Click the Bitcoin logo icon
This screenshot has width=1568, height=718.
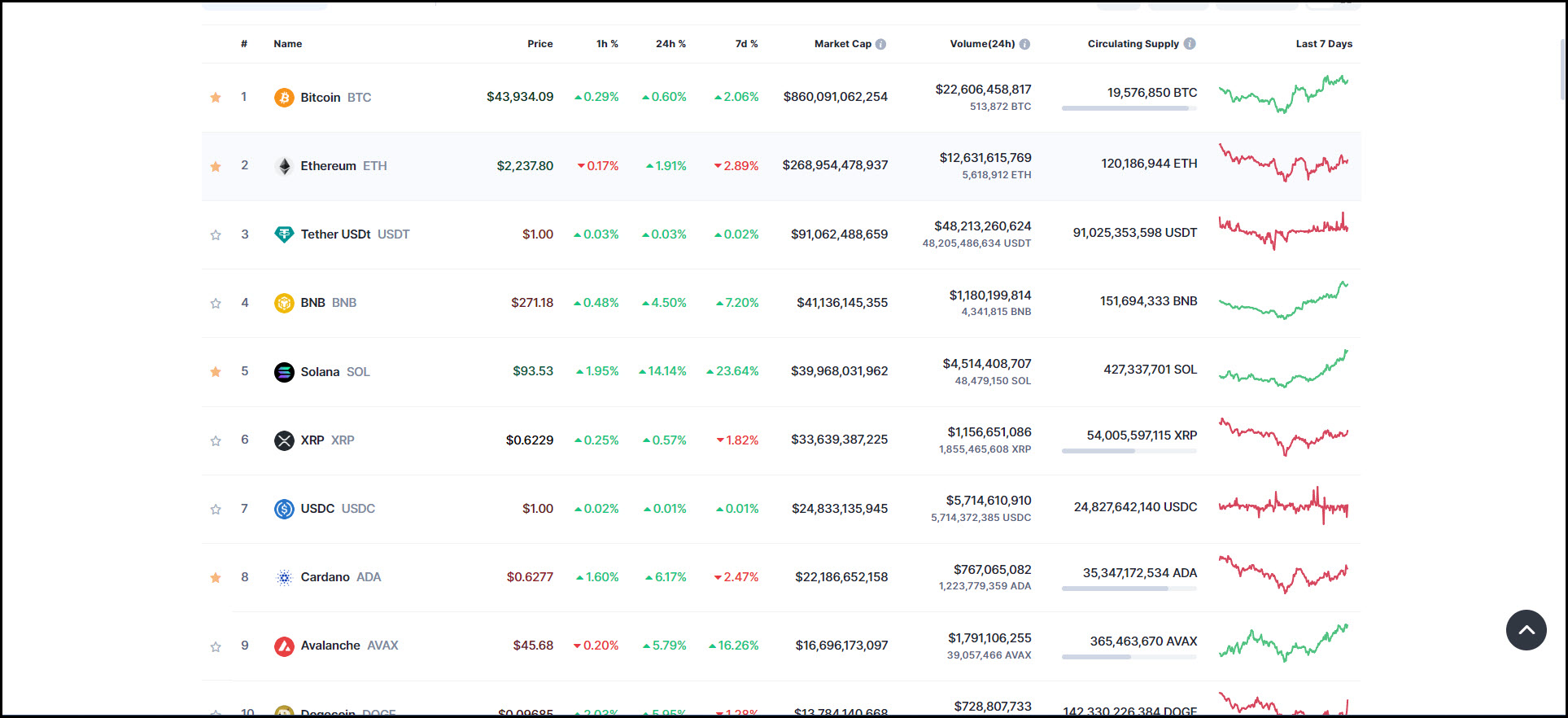click(284, 98)
